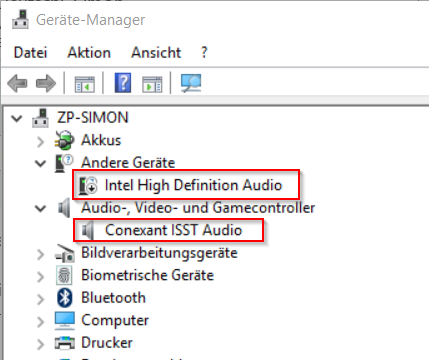The image size is (429, 360).
Task: Expand the Bildverarbeitungsgeräte category
Action: 40,254
